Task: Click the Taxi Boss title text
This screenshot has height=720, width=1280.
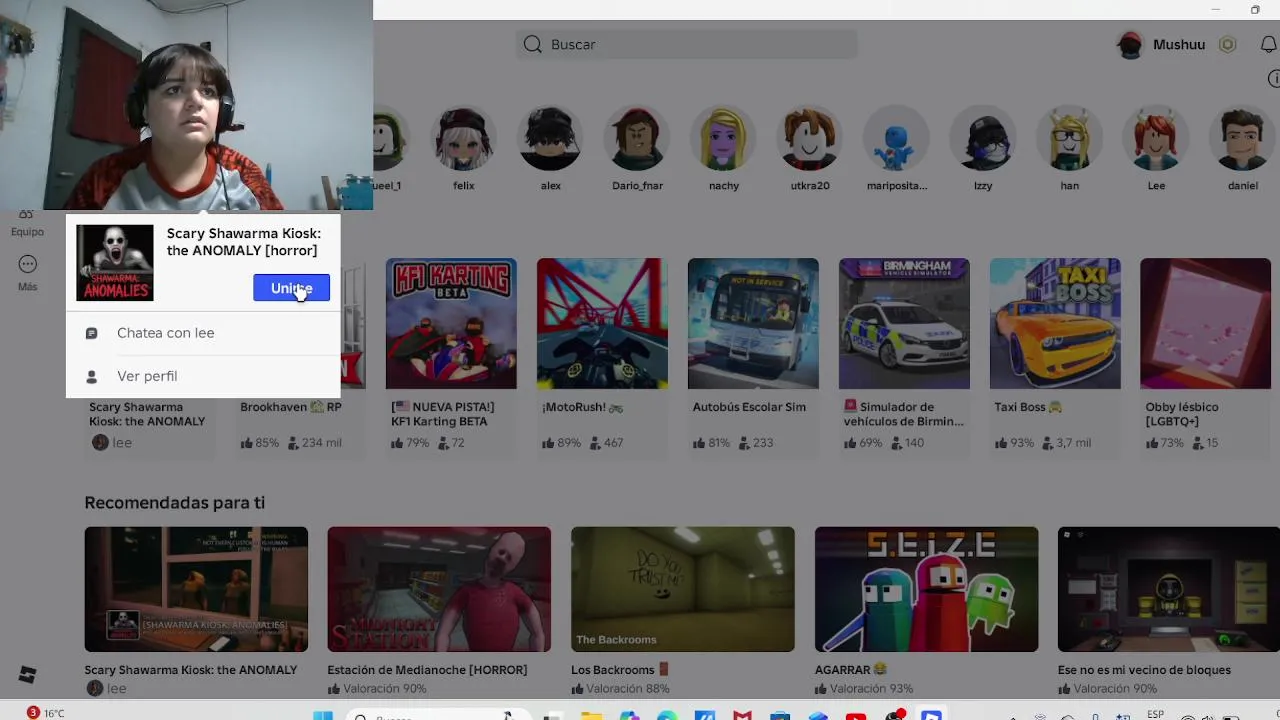Action: coord(1028,407)
